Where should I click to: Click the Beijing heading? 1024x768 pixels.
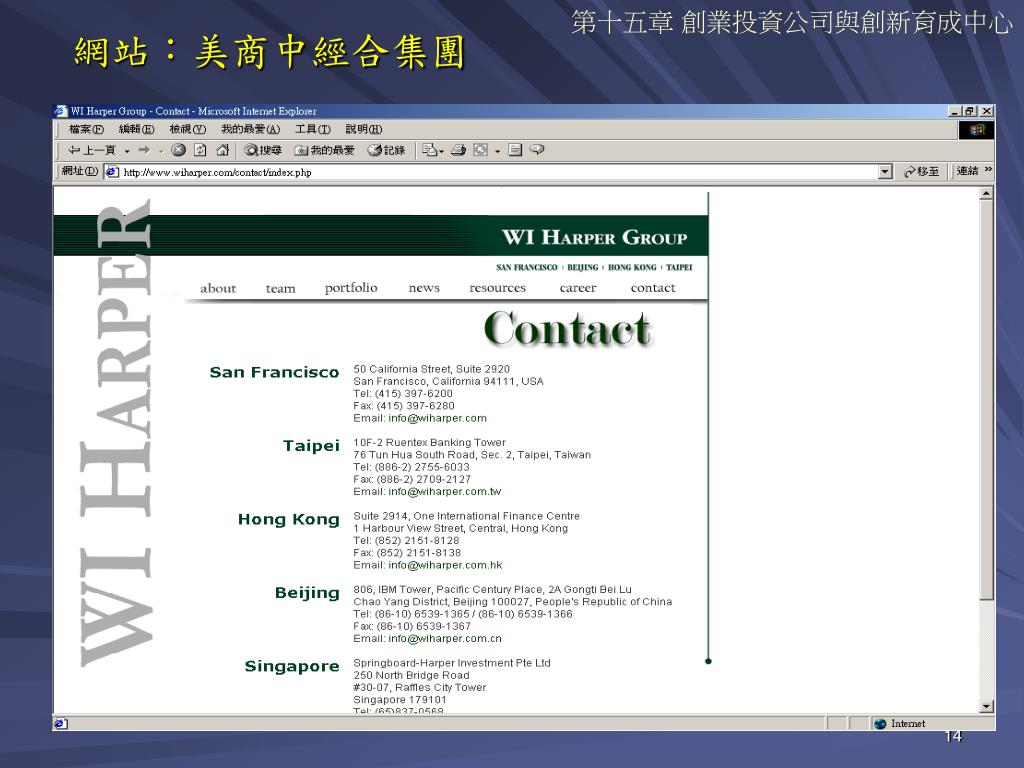[307, 593]
